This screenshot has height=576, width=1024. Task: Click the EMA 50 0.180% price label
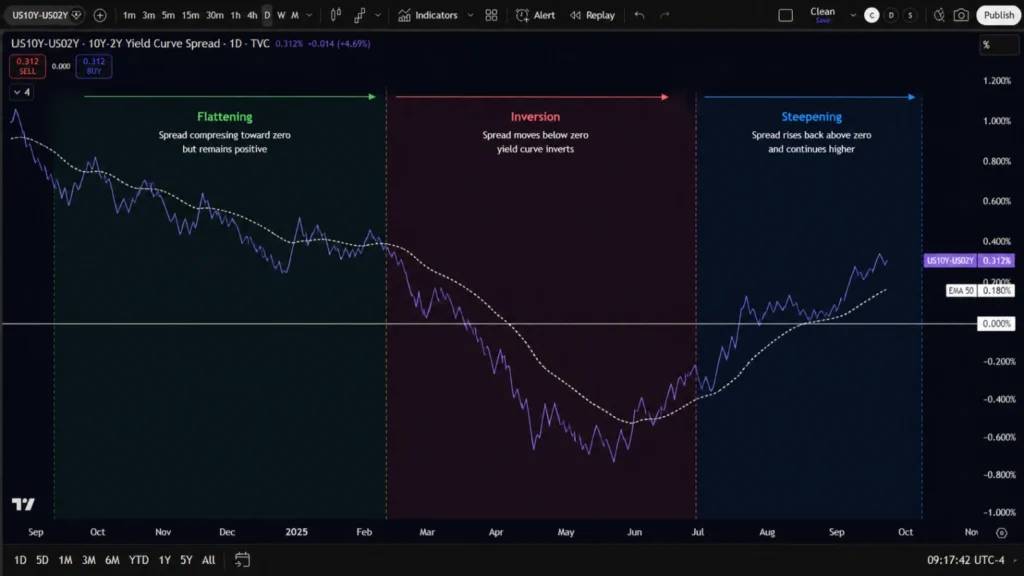coord(980,291)
